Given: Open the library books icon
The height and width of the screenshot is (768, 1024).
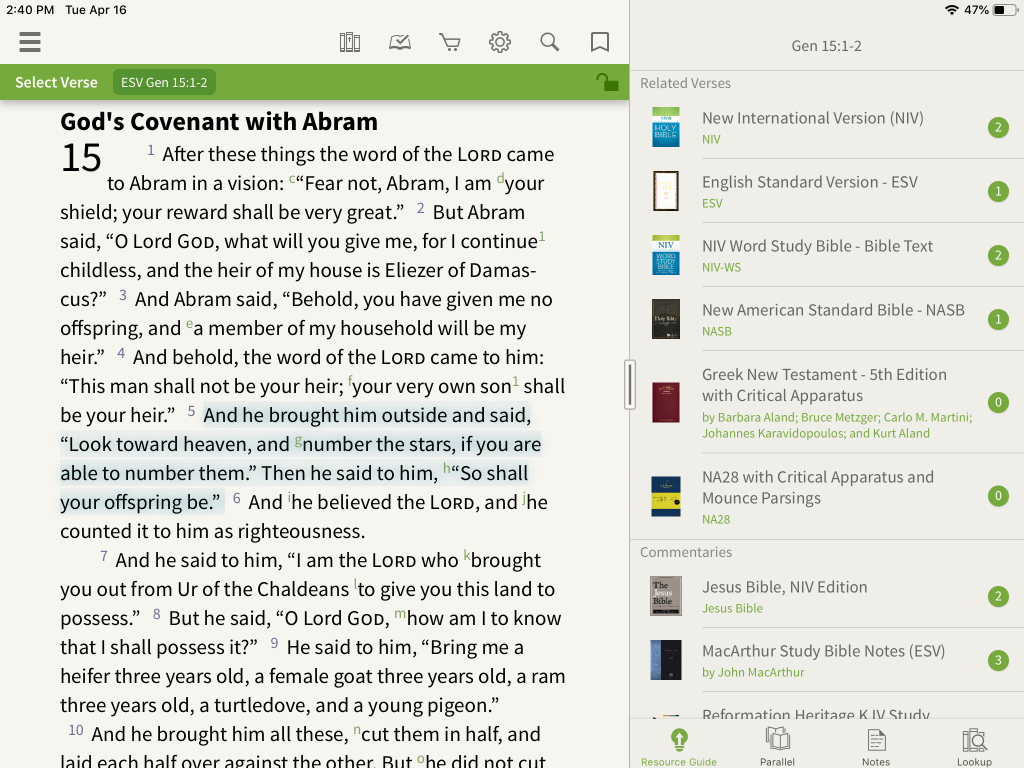Looking at the screenshot, I should pos(350,42).
